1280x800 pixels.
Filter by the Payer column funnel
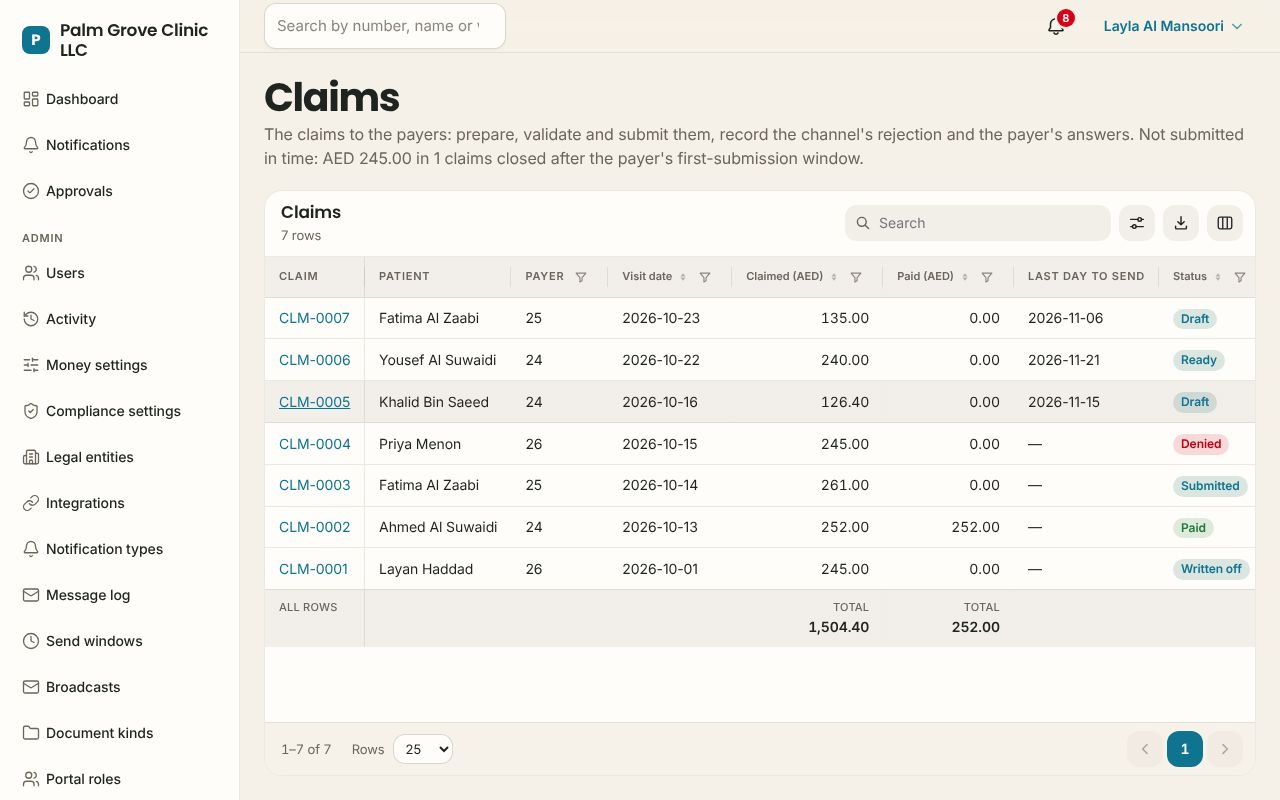click(581, 277)
